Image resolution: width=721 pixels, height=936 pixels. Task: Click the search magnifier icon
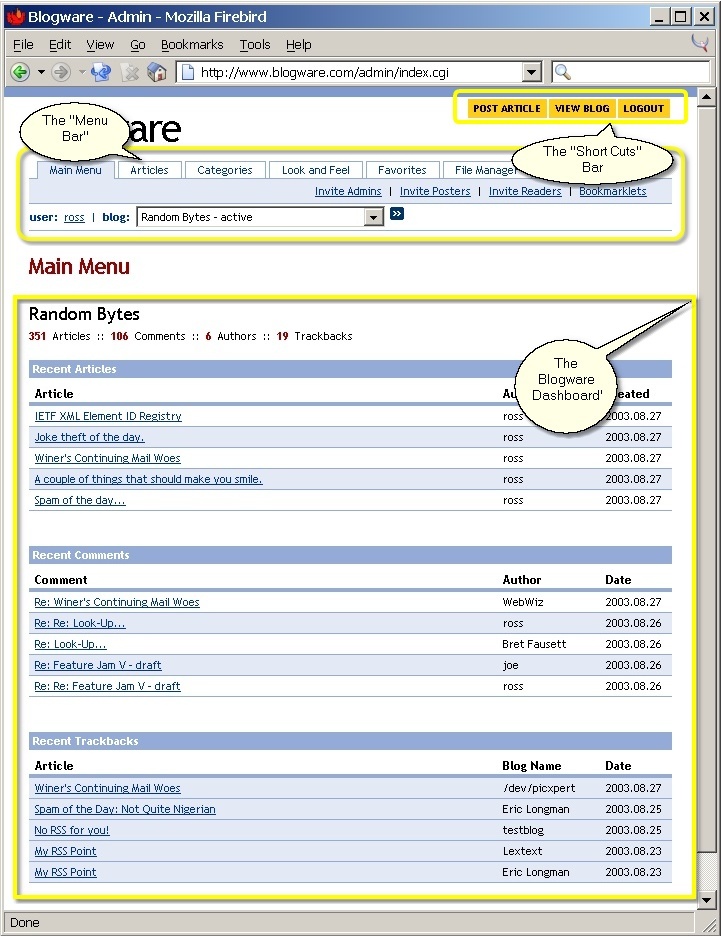coord(562,72)
